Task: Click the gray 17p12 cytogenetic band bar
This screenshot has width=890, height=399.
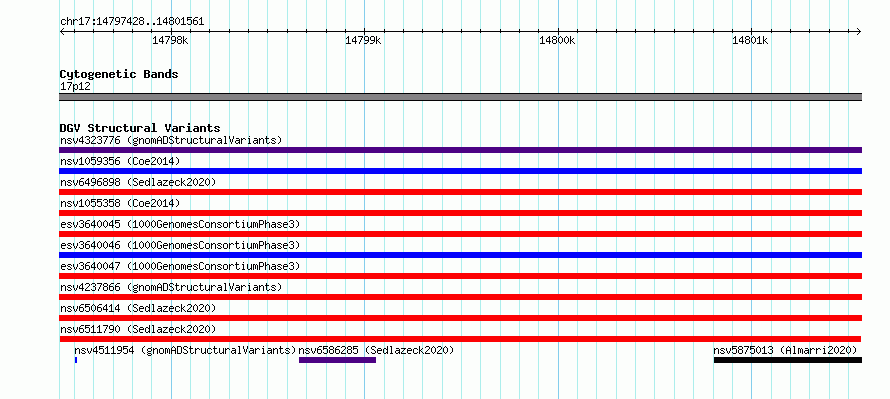Action: (x=460, y=97)
